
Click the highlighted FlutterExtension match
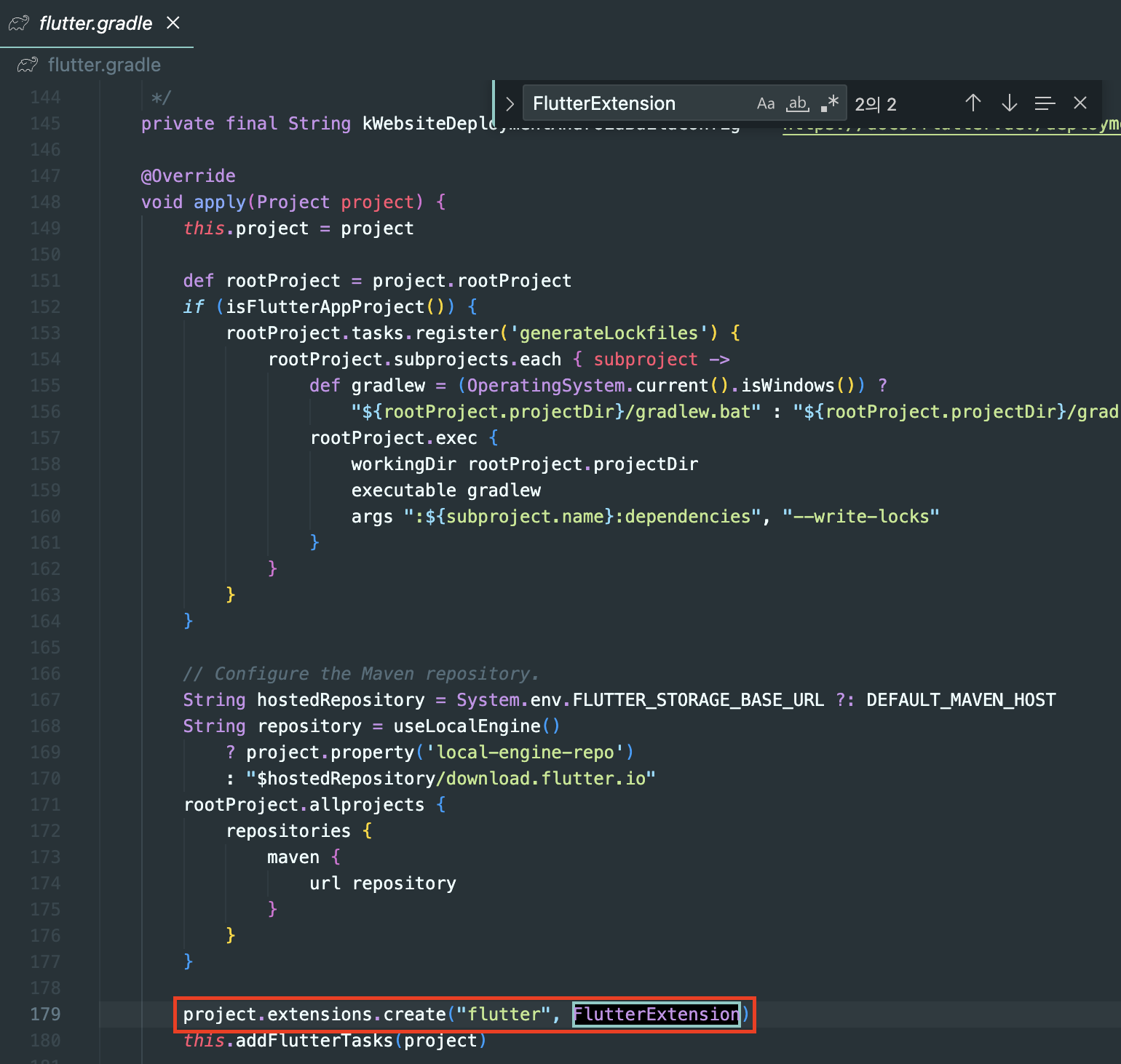point(657,1014)
